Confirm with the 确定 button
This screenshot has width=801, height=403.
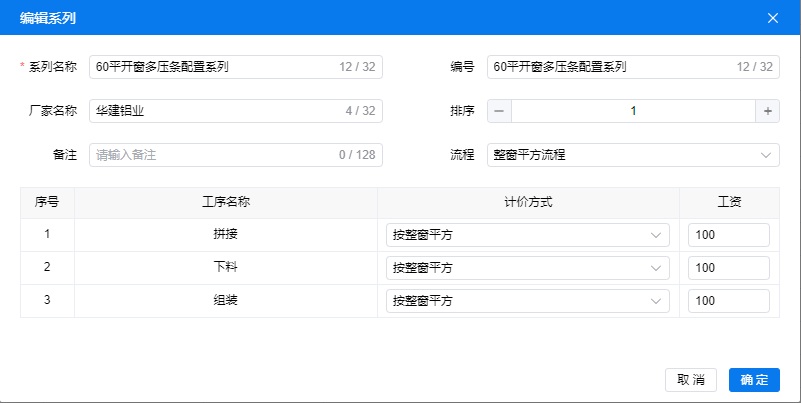pyautogui.click(x=754, y=380)
